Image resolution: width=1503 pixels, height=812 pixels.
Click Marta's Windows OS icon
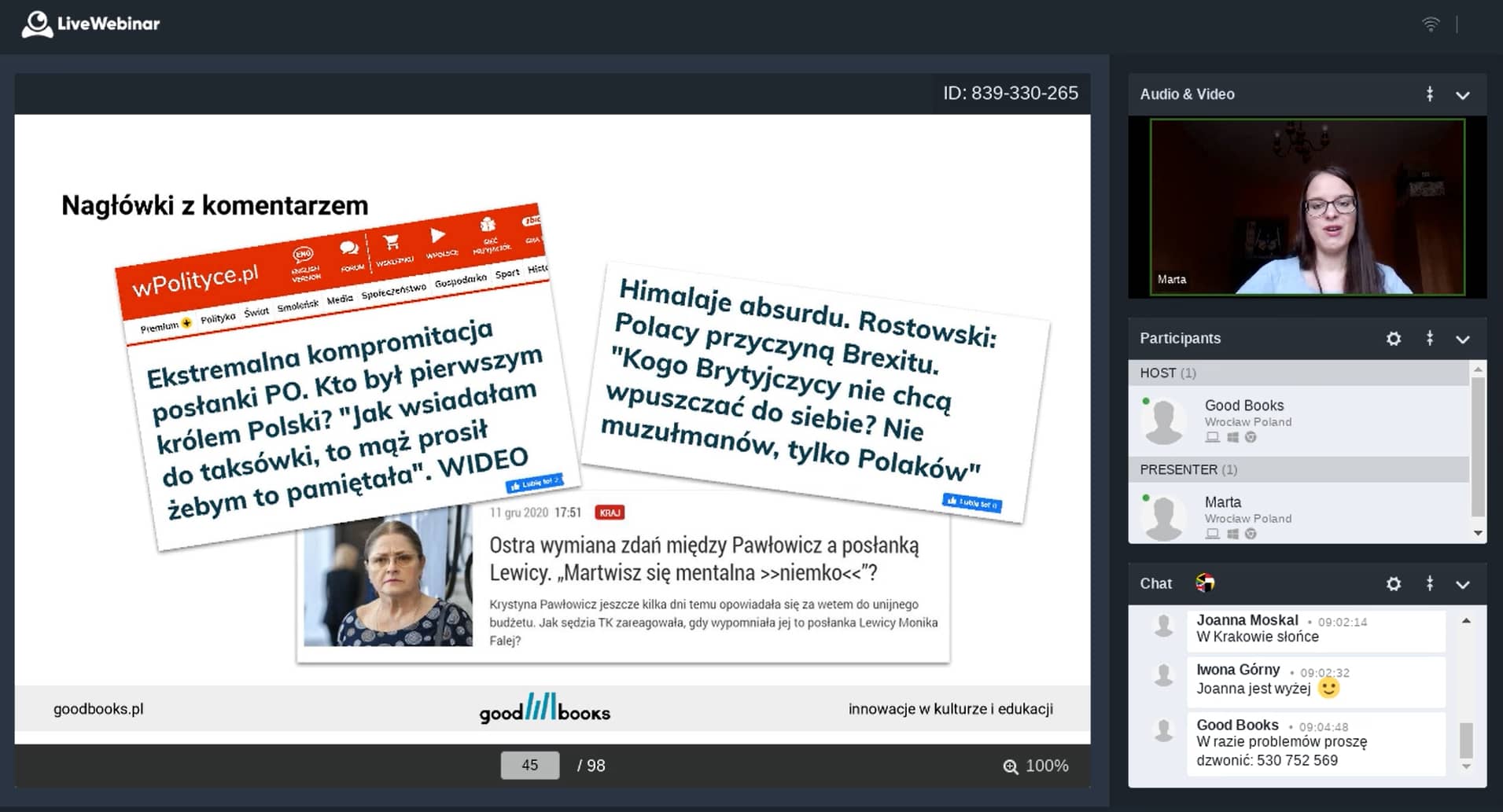[1232, 534]
